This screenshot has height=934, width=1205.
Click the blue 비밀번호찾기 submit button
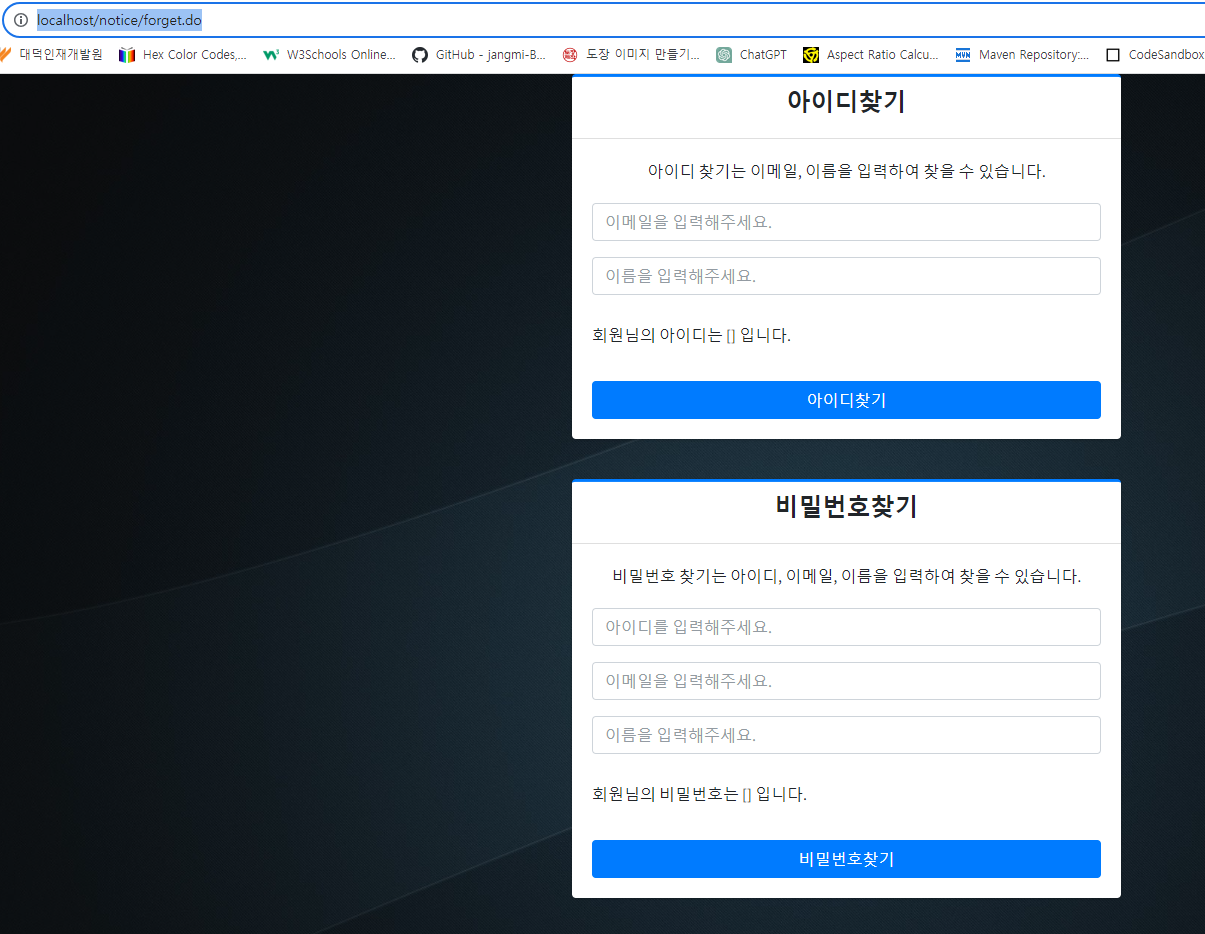(x=846, y=859)
